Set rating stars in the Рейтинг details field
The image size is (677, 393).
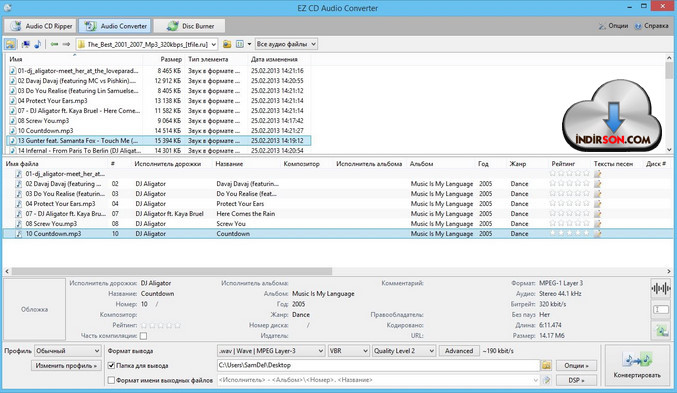[161, 325]
